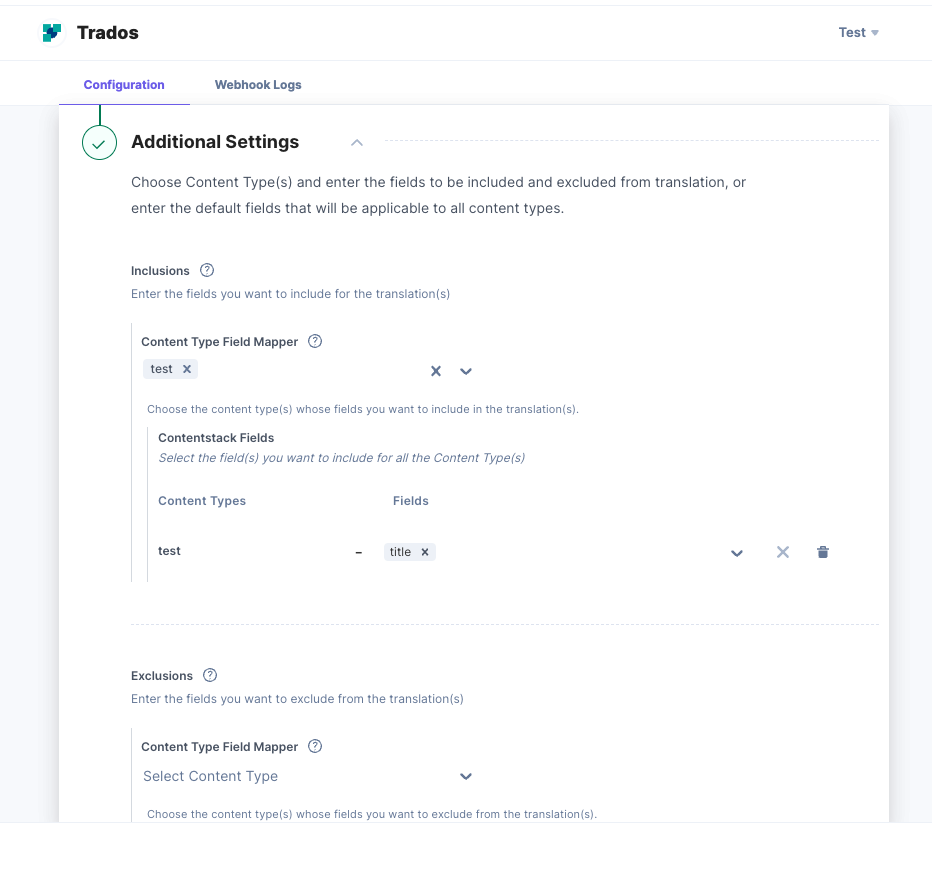932x883 pixels.
Task: Show help for Exclusions Content Type Field Mapper
Action: (315, 746)
